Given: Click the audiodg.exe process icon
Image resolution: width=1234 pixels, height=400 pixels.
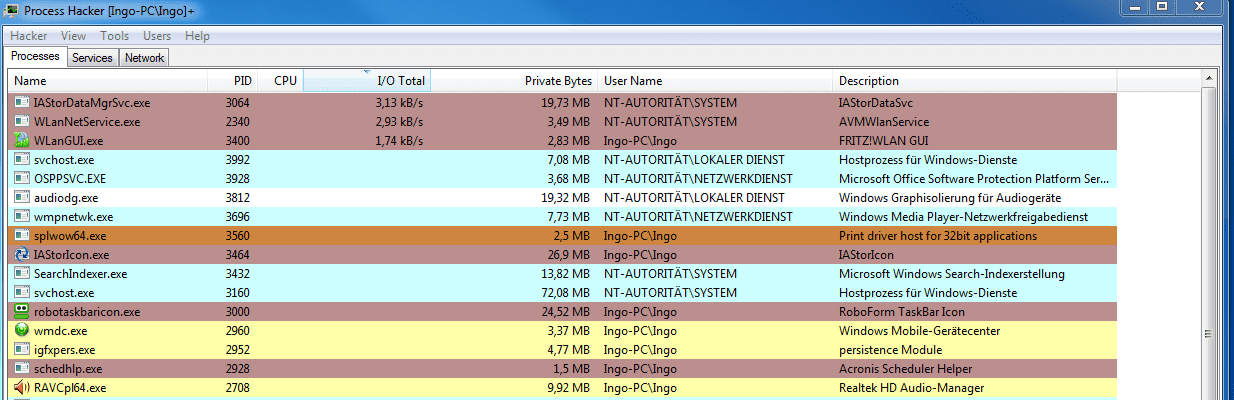Looking at the screenshot, I should [23, 197].
